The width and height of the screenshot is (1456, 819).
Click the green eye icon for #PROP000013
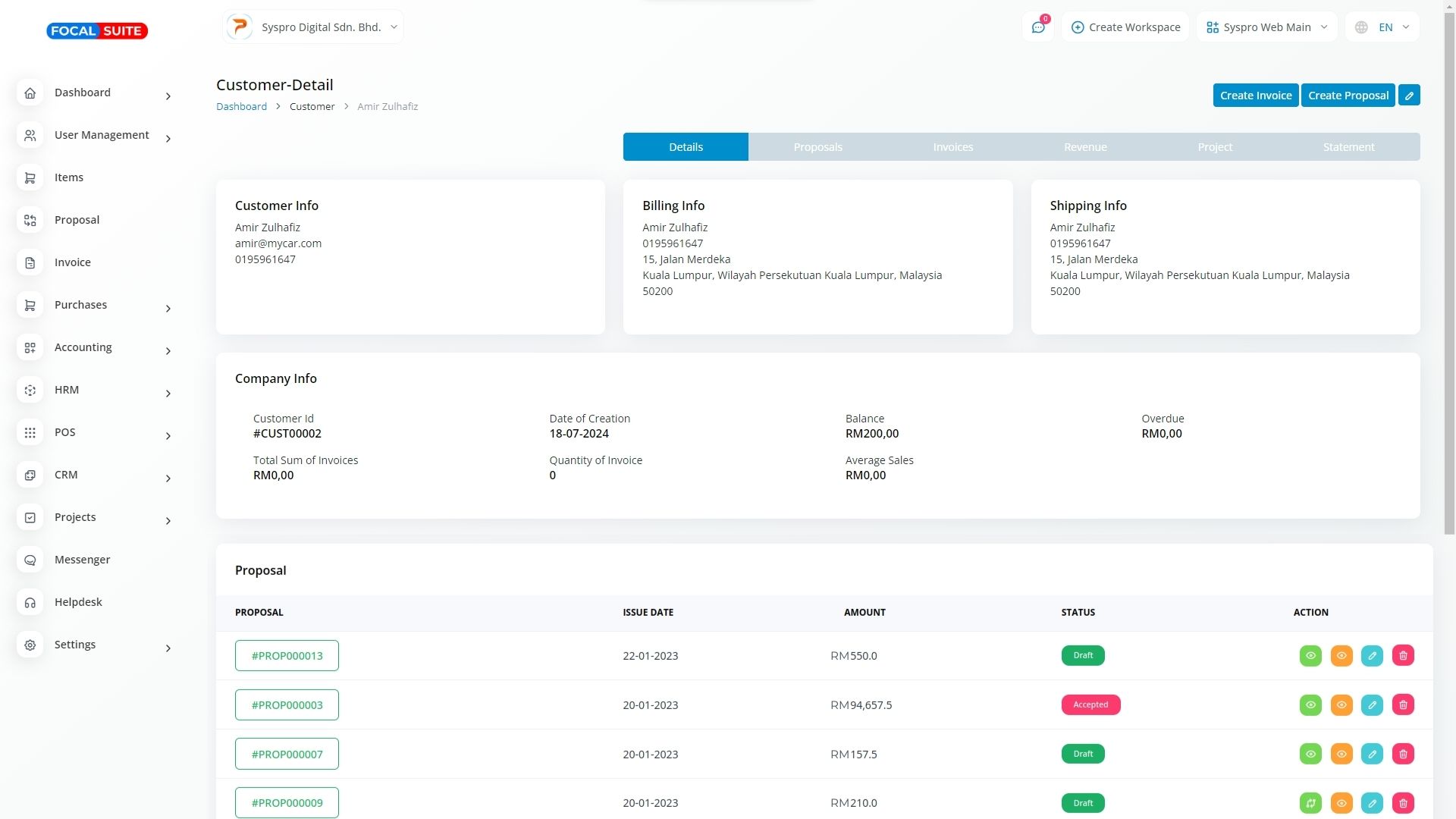(x=1310, y=656)
